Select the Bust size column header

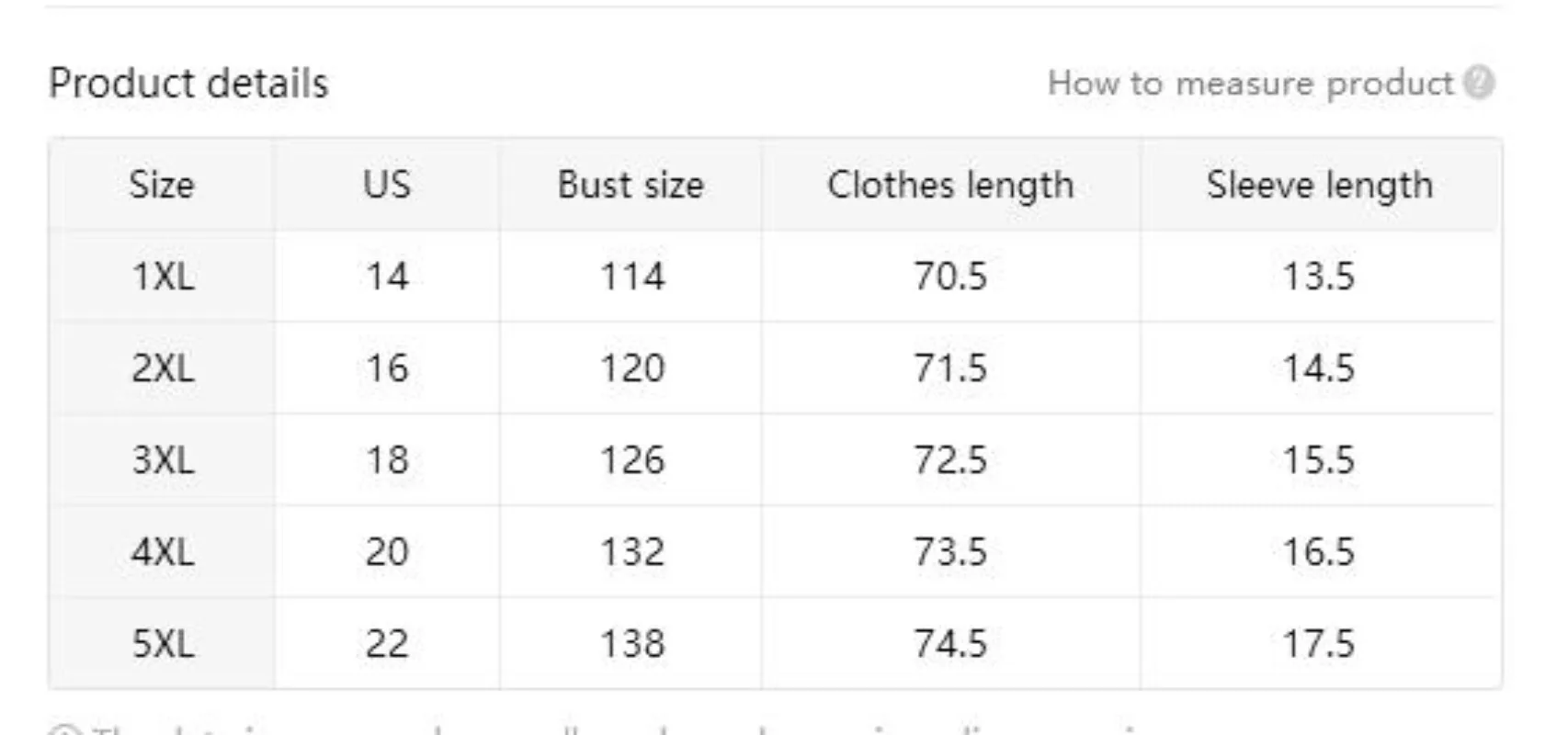coord(631,185)
